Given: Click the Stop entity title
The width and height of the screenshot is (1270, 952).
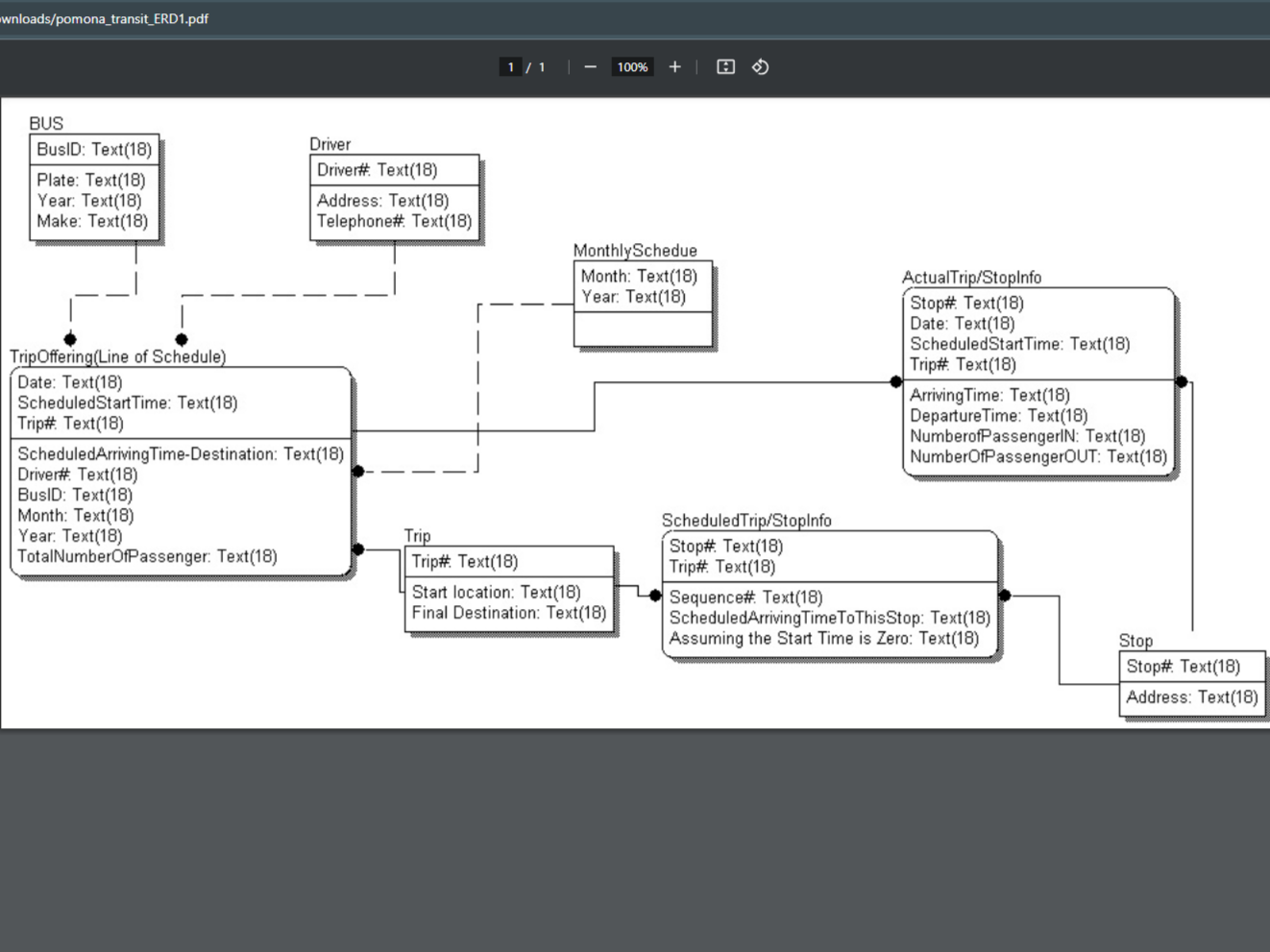Looking at the screenshot, I should (x=1136, y=641).
